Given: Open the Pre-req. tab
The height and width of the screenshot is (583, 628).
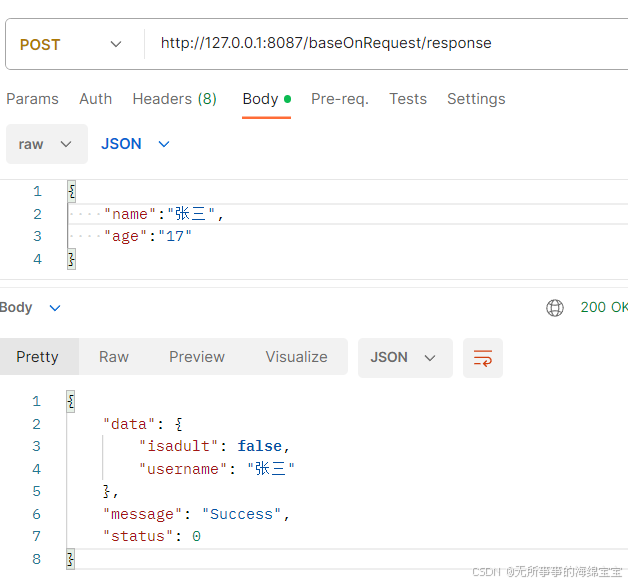Looking at the screenshot, I should 340,99.
